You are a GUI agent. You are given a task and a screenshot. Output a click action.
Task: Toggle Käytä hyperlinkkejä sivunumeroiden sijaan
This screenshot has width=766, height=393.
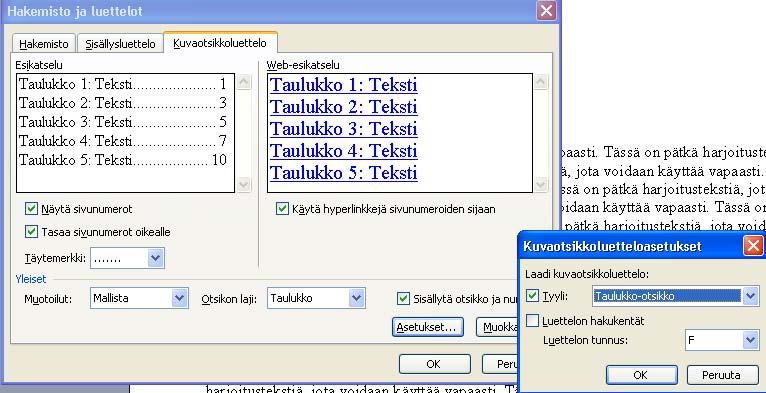click(282, 209)
